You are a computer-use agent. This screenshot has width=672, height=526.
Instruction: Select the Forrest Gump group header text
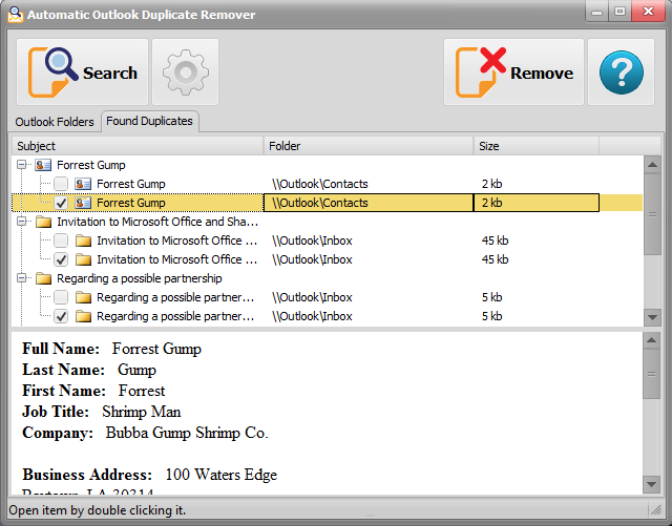point(91,165)
